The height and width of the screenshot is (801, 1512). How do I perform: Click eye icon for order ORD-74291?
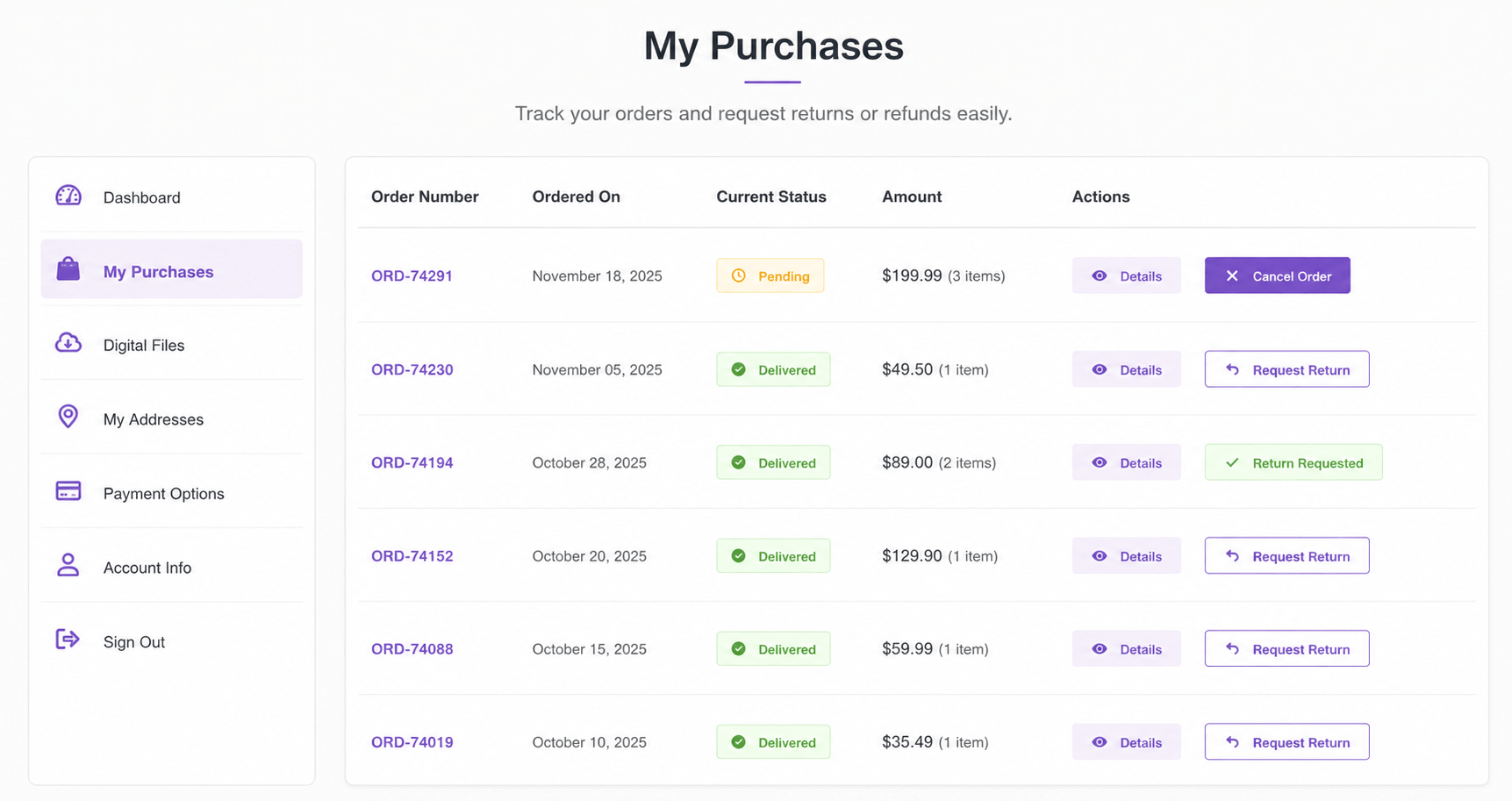(1100, 275)
